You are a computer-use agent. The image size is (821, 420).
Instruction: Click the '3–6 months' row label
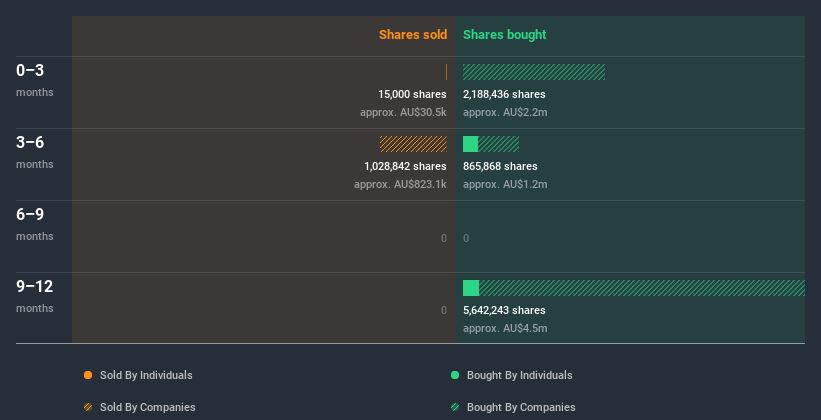coord(34,152)
